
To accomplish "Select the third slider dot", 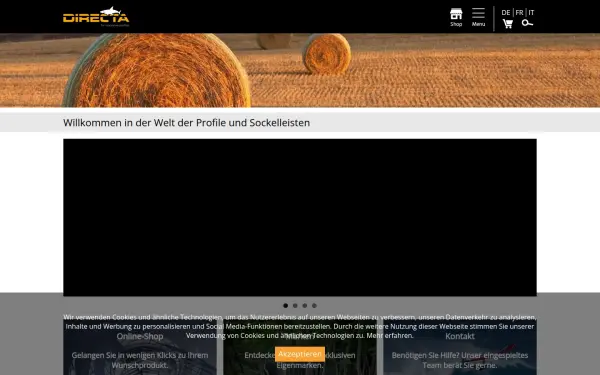I will coord(305,305).
